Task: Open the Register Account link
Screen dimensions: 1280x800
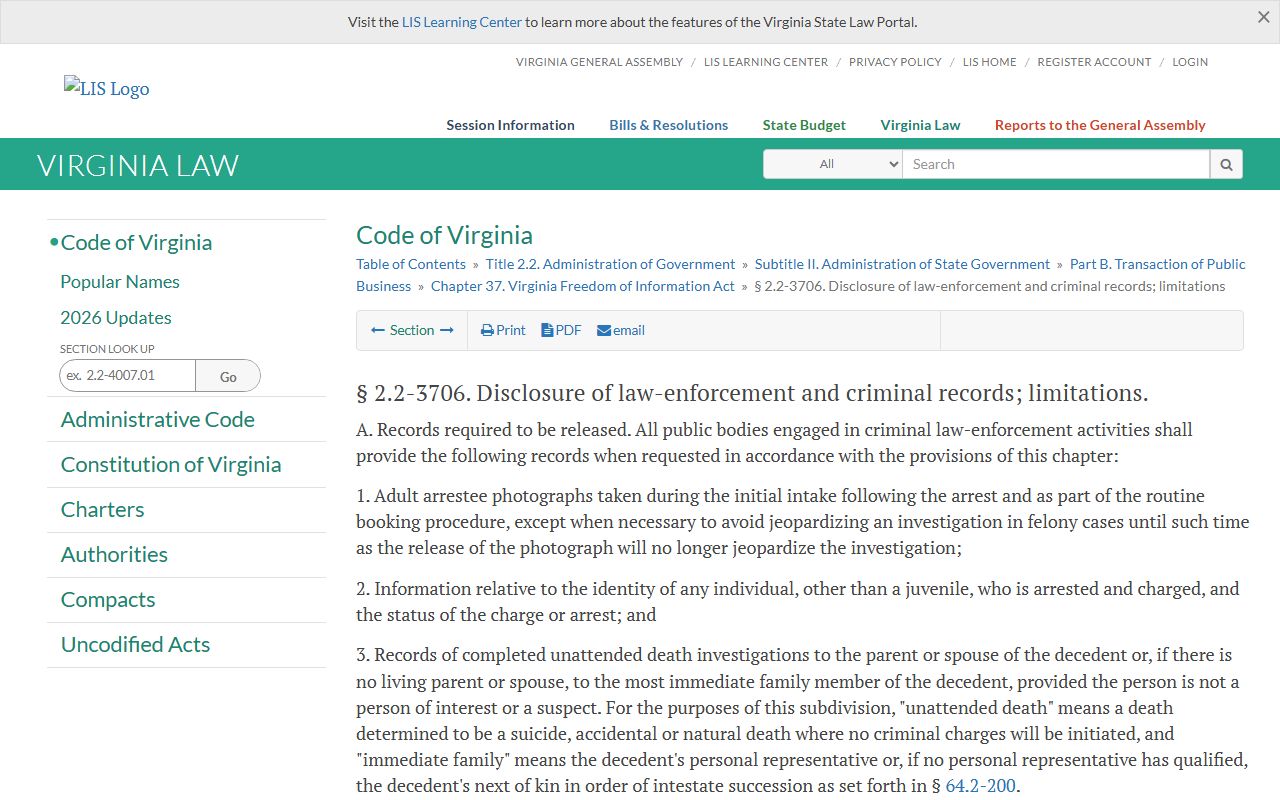Action: [1094, 62]
